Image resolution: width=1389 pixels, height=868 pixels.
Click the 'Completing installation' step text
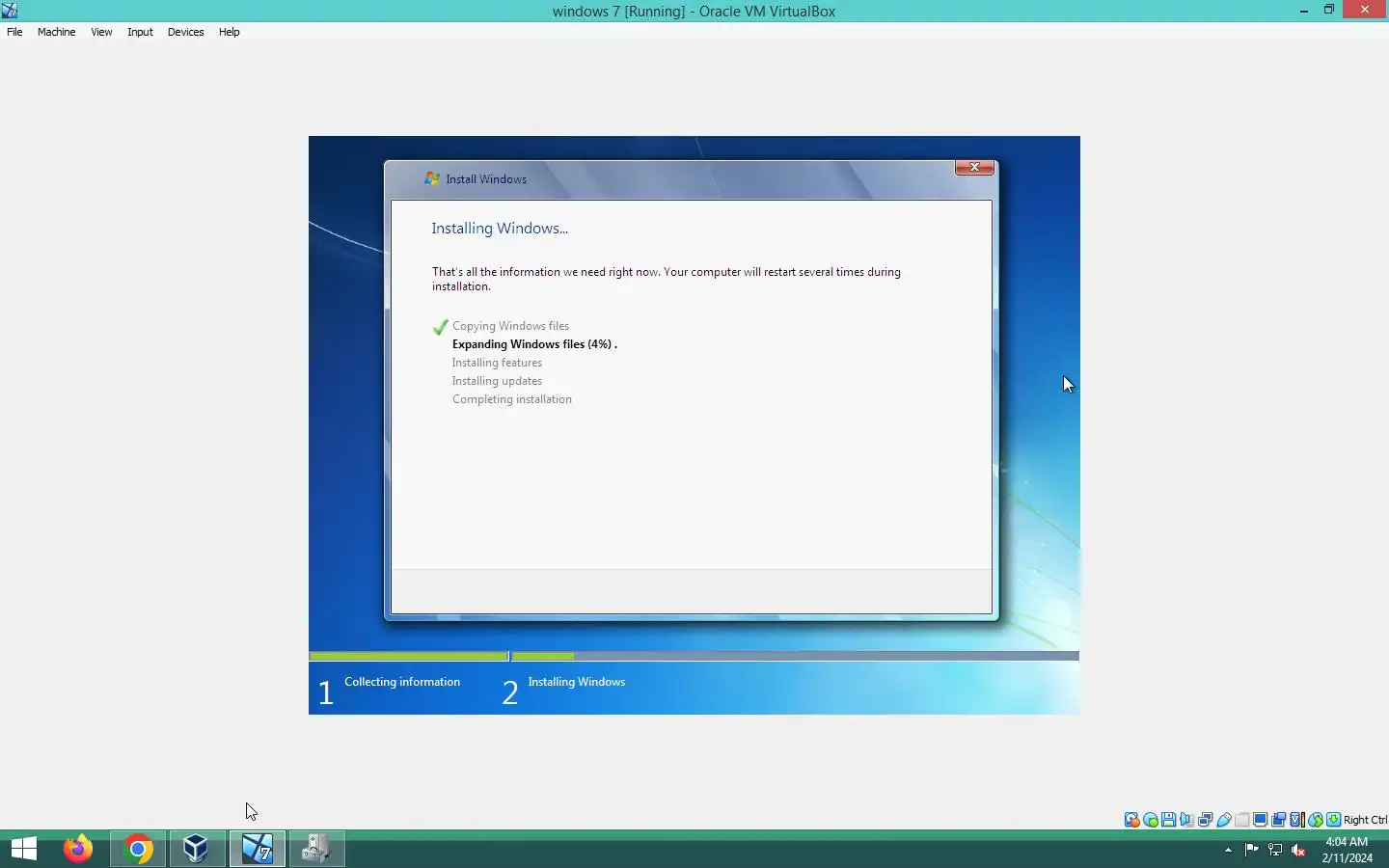click(511, 399)
